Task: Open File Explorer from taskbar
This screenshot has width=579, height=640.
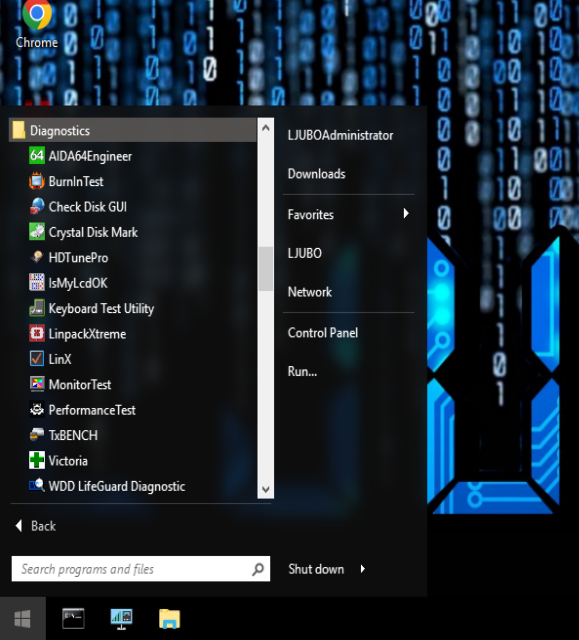Action: [x=169, y=619]
